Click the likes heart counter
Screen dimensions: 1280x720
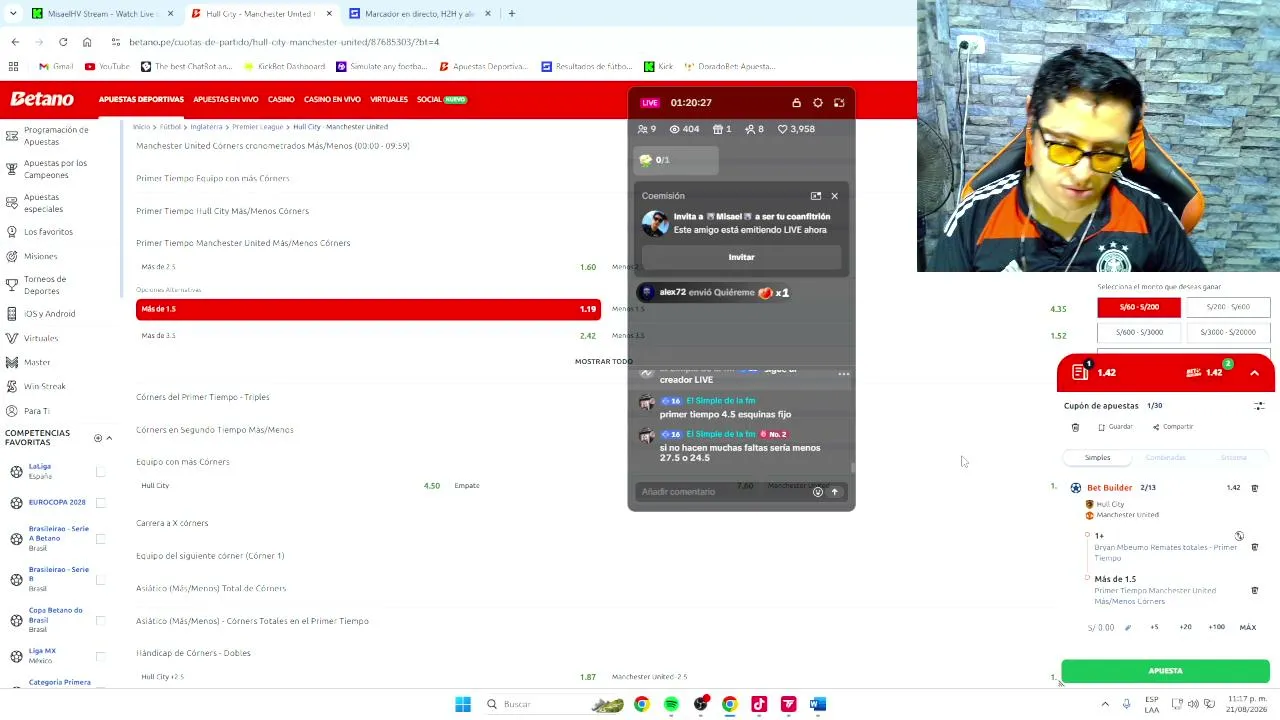796,129
